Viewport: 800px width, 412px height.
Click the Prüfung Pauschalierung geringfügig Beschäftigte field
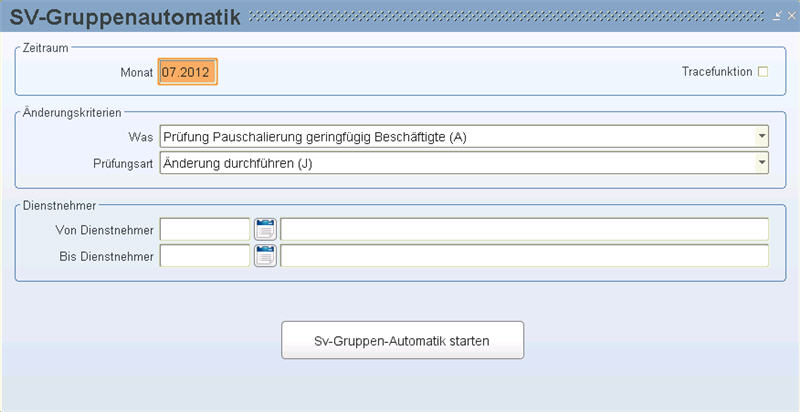464,137
